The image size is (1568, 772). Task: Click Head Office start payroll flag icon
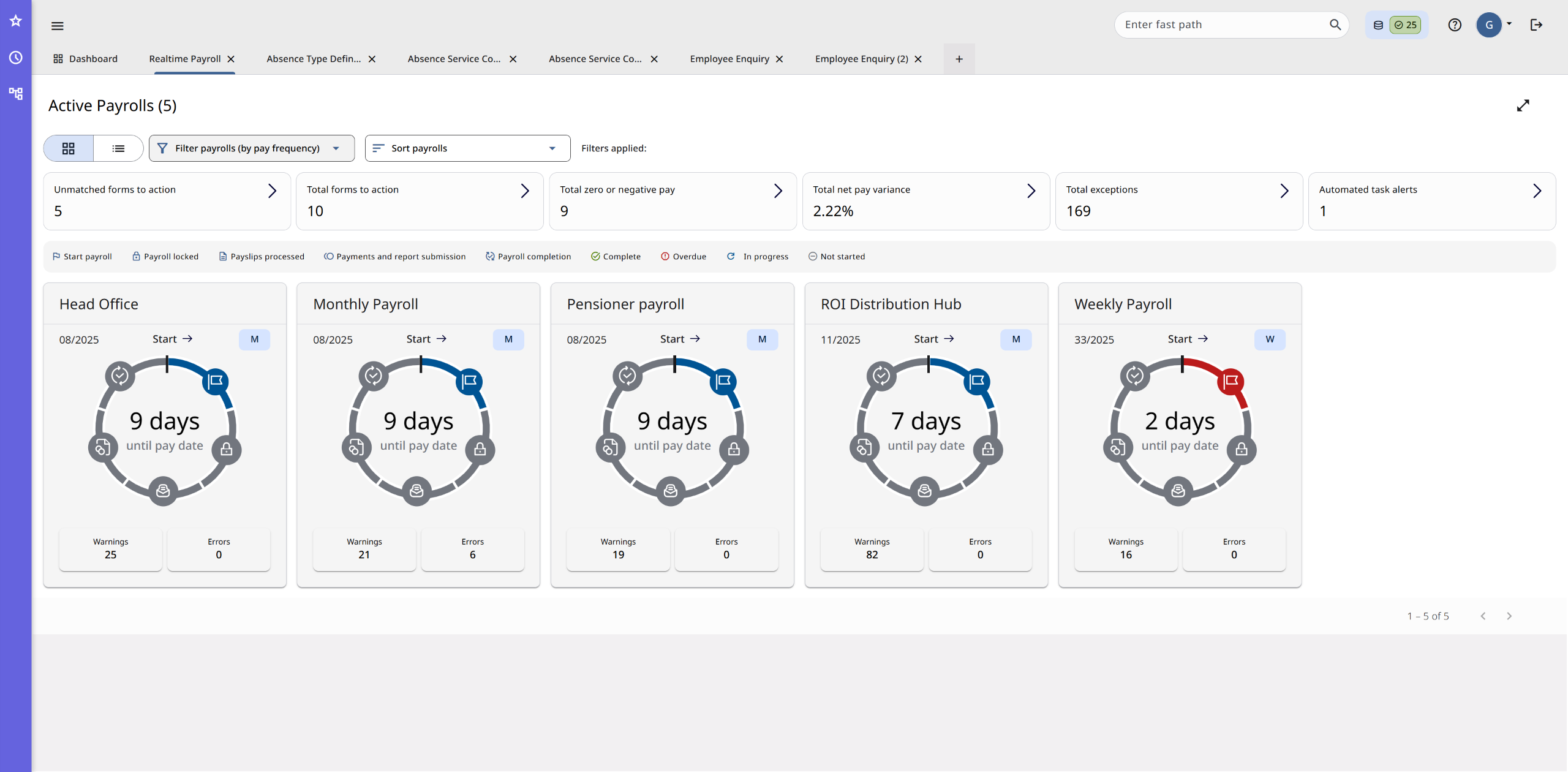(216, 381)
